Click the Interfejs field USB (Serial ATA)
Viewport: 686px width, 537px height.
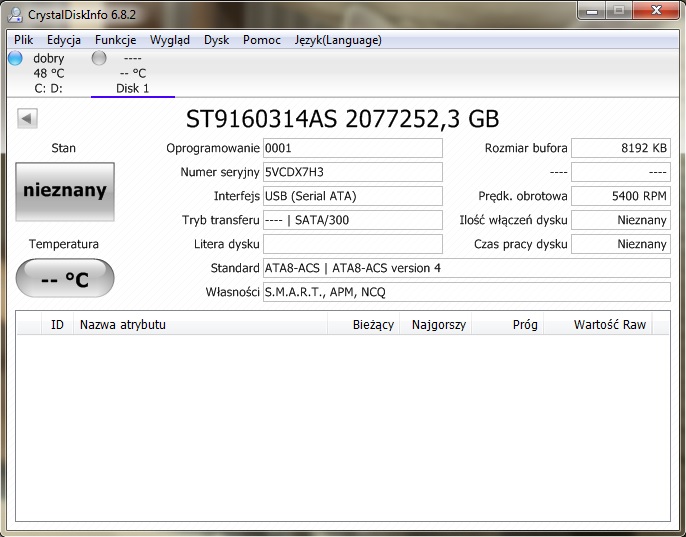[x=353, y=196]
